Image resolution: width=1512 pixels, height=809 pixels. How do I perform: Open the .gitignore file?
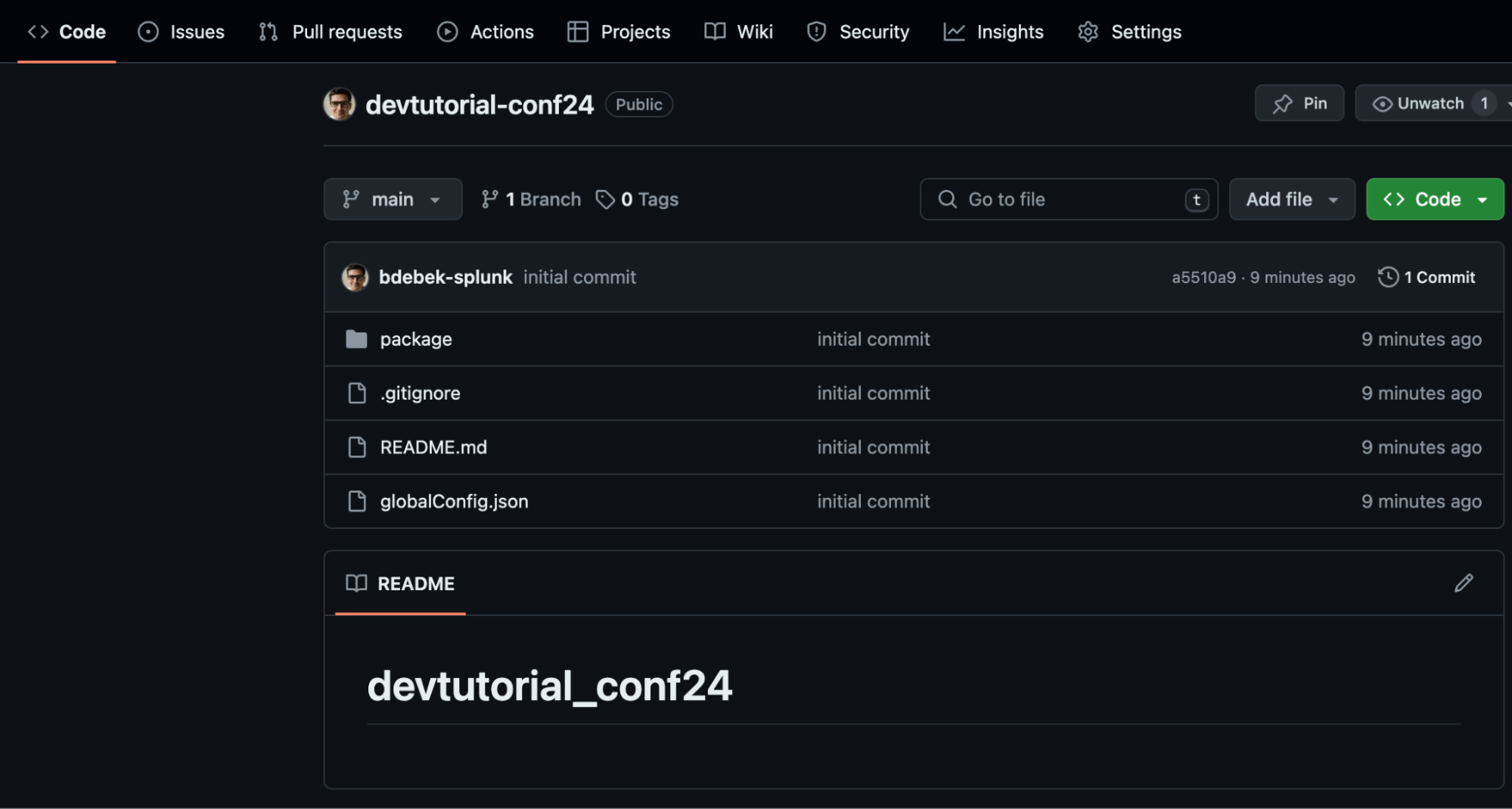point(420,393)
